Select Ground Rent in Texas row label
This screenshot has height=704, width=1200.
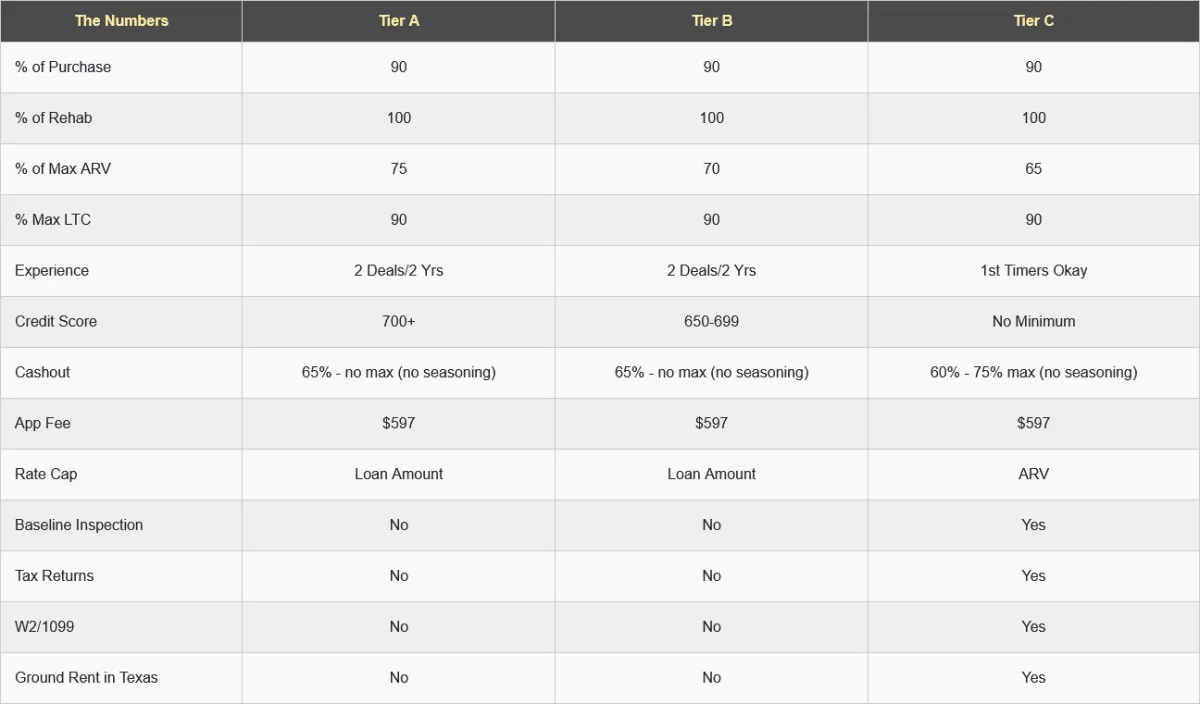point(86,678)
